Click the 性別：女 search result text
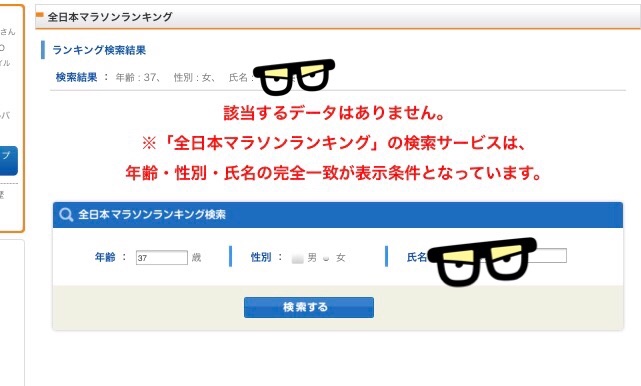641x386 pixels. click(x=195, y=77)
